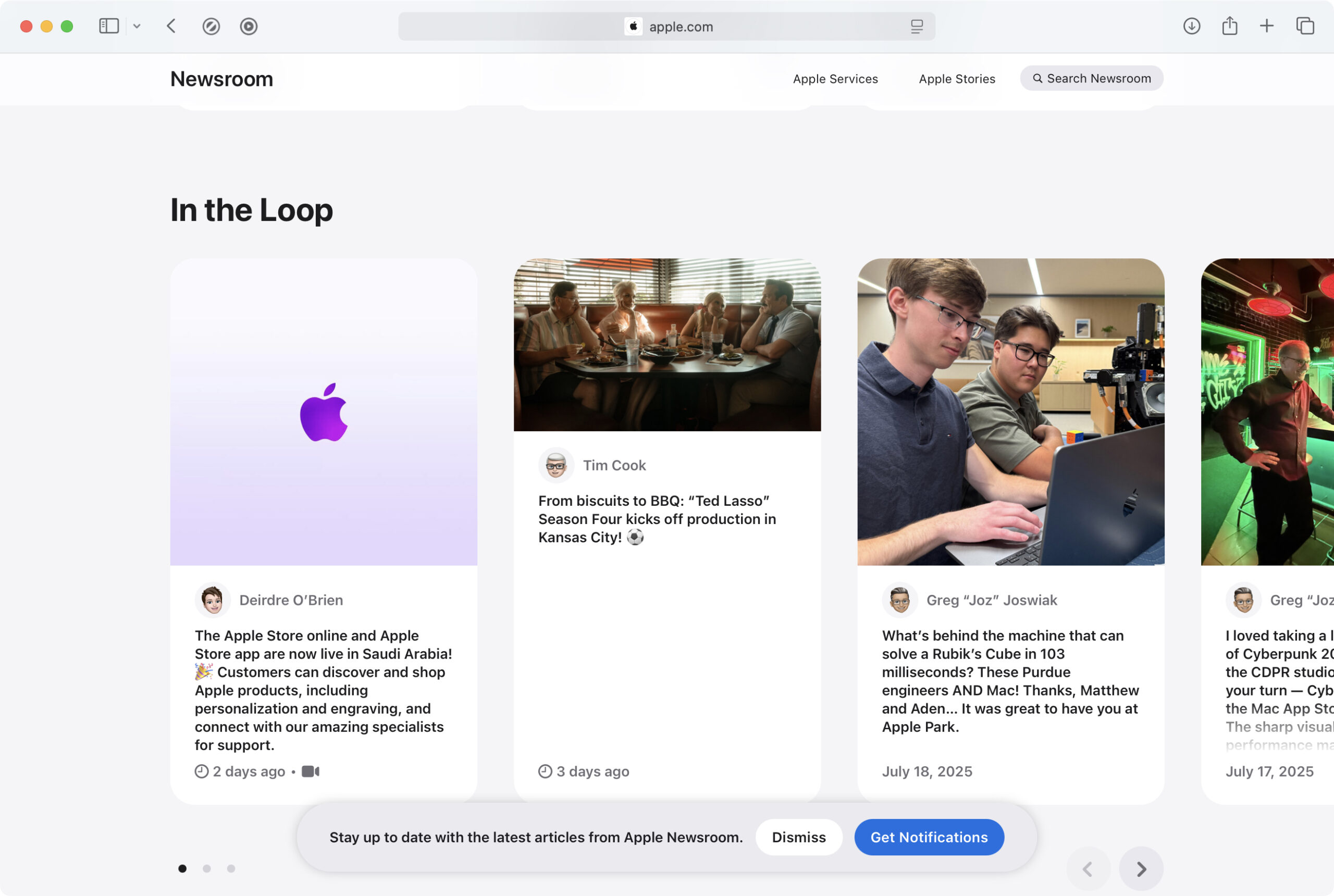Select the third carousel page dot
1334x896 pixels.
click(x=231, y=868)
